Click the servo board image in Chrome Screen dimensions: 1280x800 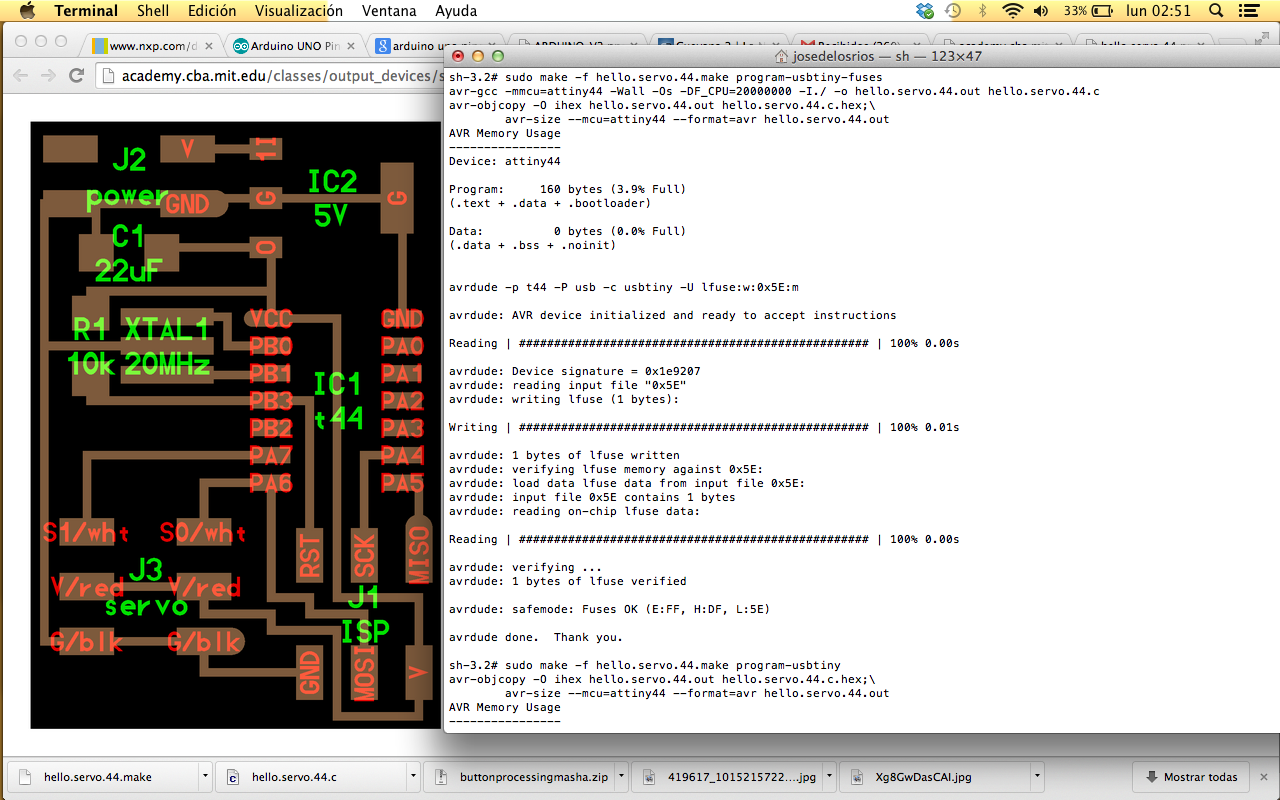(x=236, y=425)
